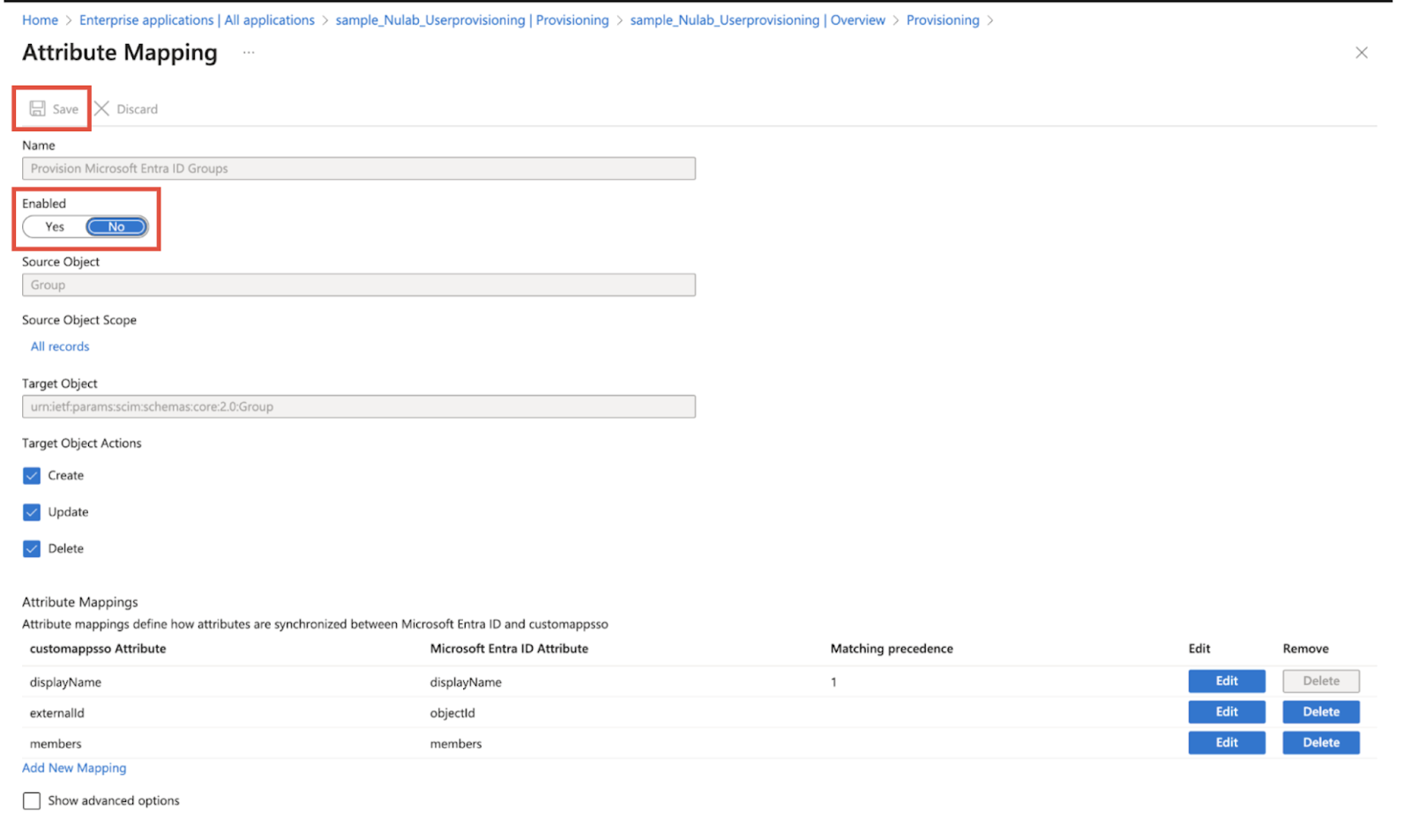Click the Edit column header
Screen dimensions: 1411x840
click(x=1199, y=649)
